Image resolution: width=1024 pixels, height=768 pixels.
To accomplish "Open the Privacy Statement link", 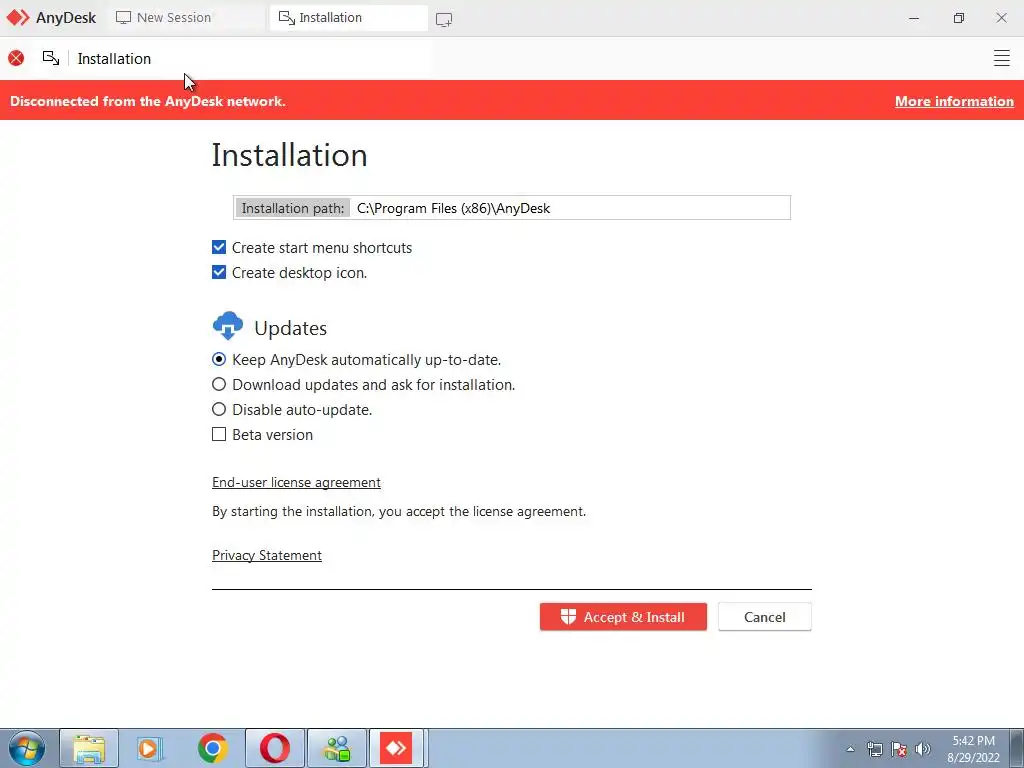I will (267, 556).
